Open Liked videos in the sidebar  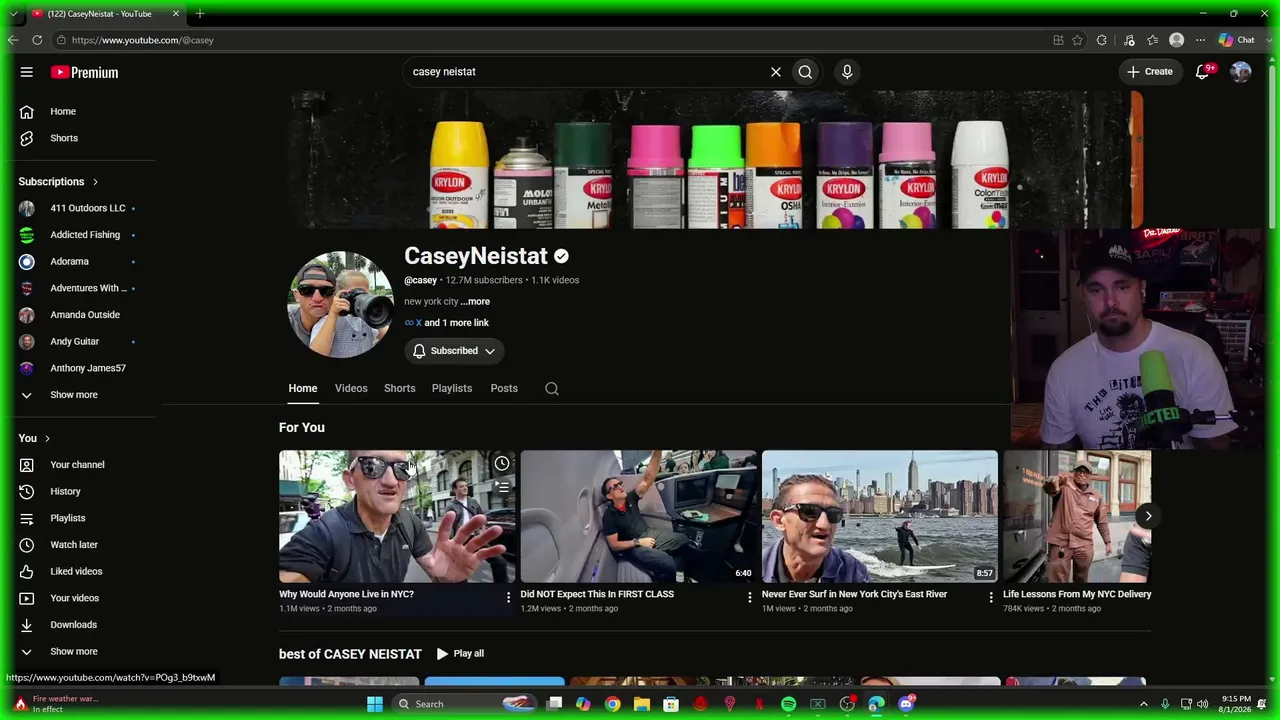coord(78,572)
